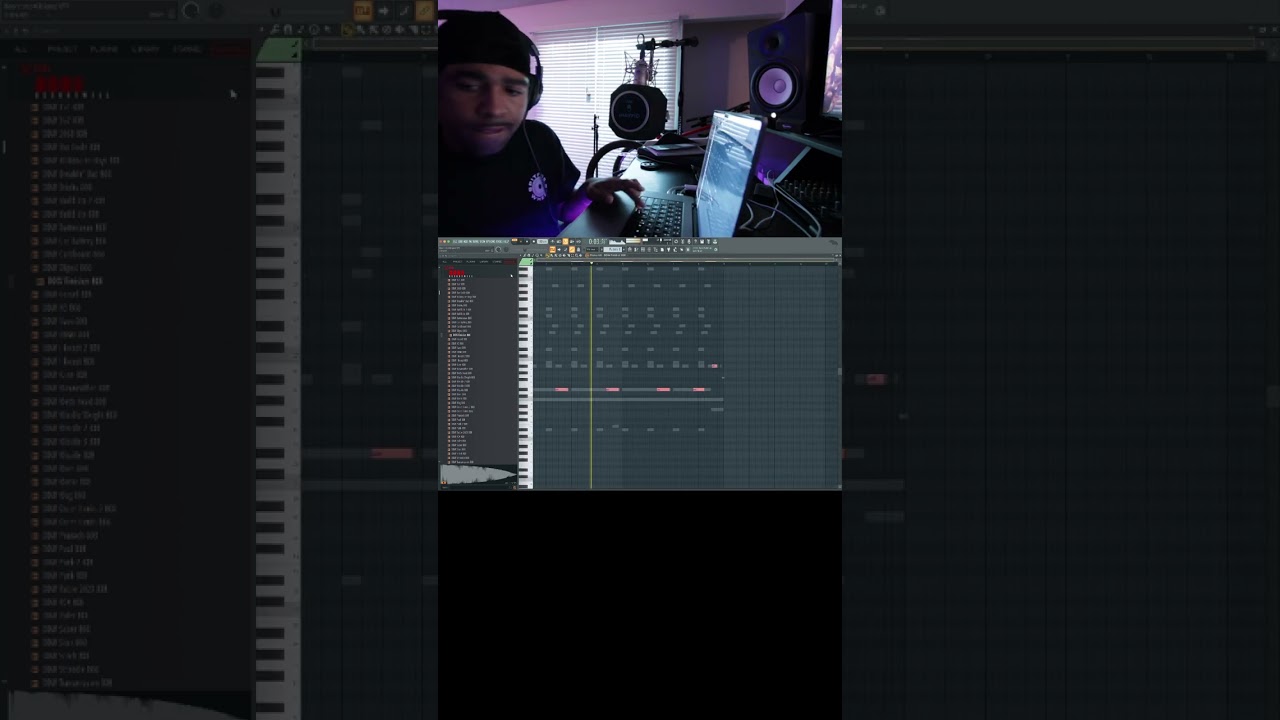Open the pattern selector dropdown

point(613,249)
